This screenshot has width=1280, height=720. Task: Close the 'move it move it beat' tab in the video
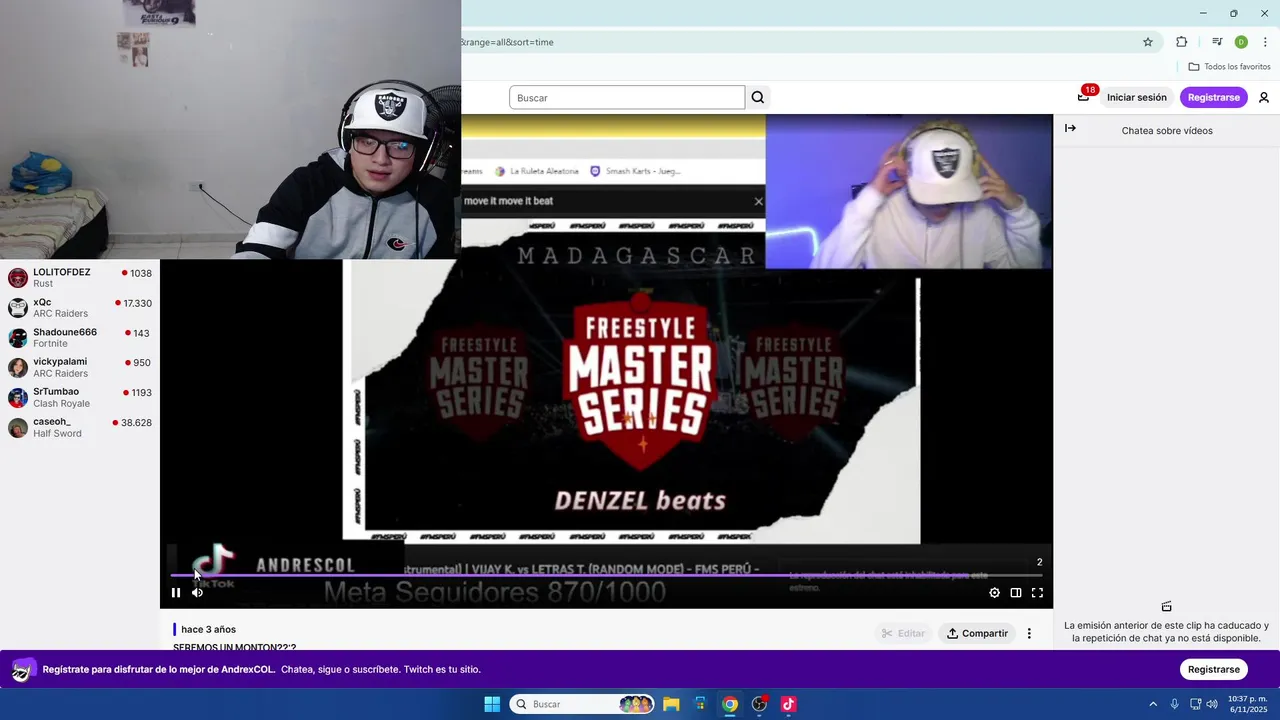[758, 201]
